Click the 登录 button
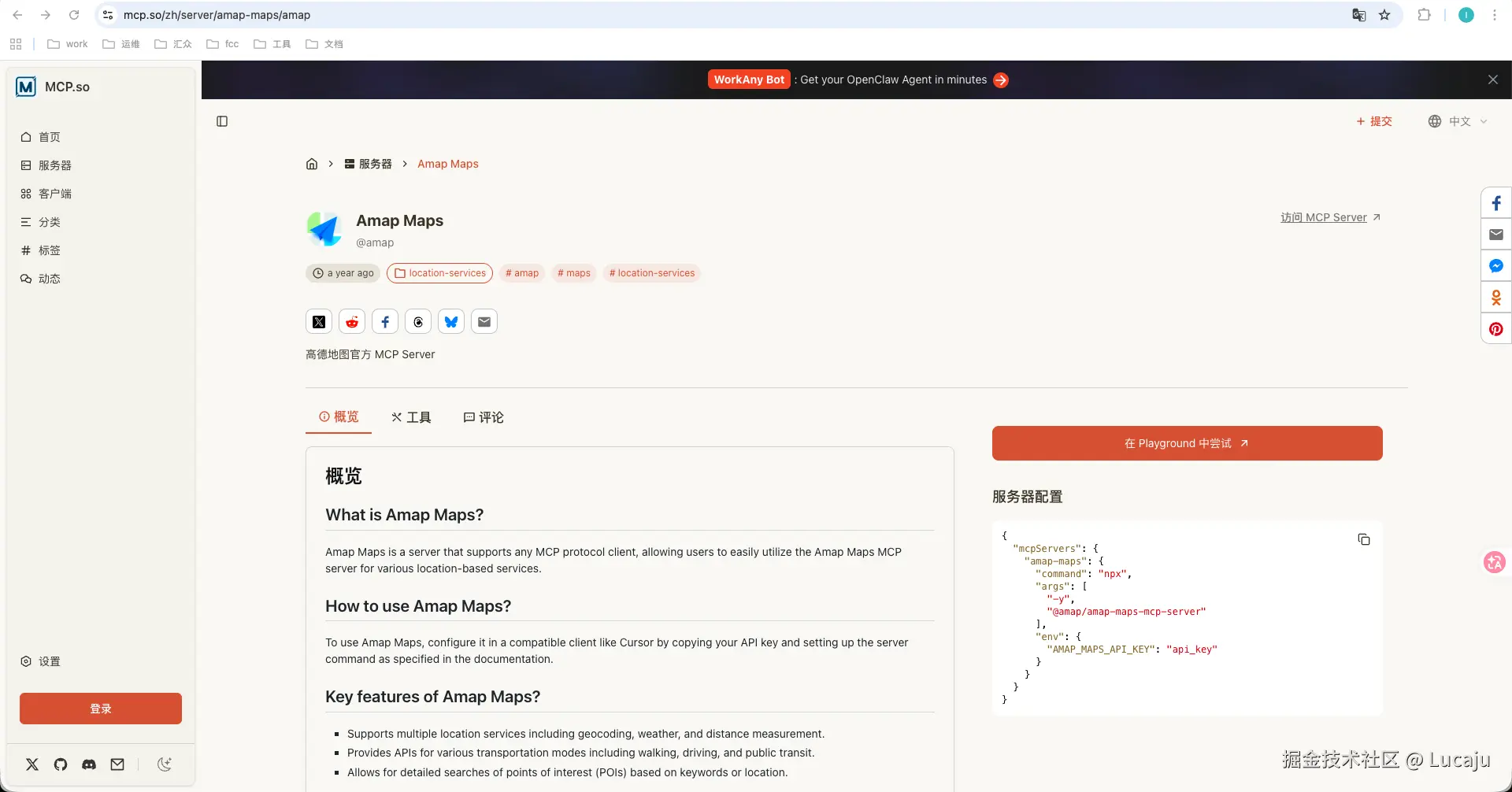This screenshot has width=1512, height=792. tap(101, 709)
